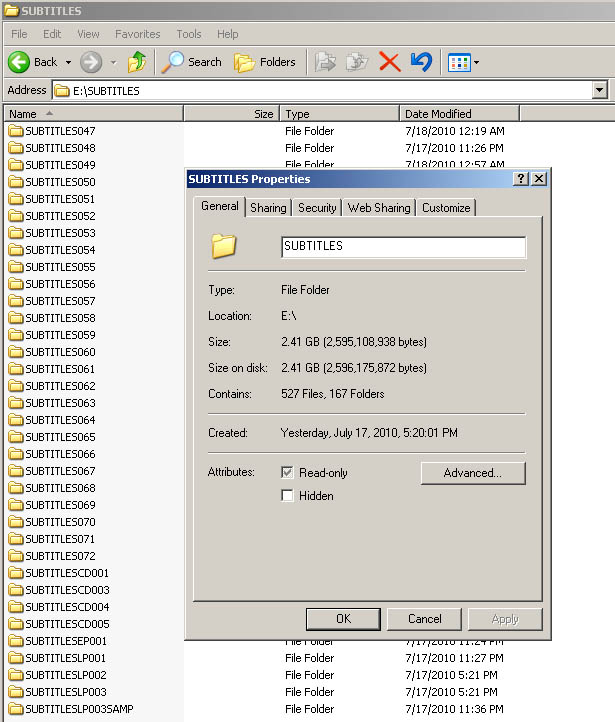The image size is (615, 722).
Task: Enable the Hidden attribute checkbox
Action: (288, 496)
